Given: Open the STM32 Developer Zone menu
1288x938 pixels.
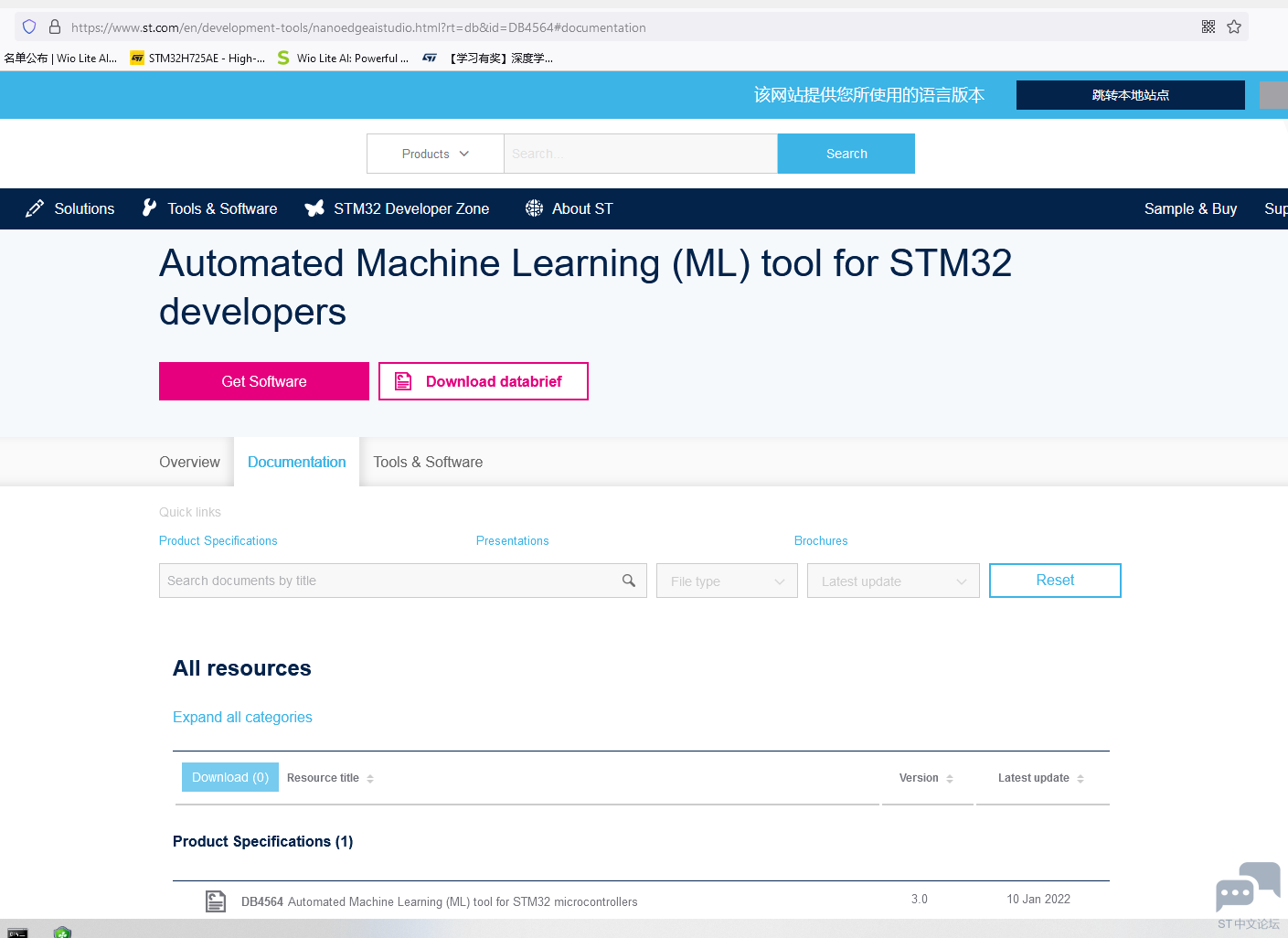Looking at the screenshot, I should (397, 208).
